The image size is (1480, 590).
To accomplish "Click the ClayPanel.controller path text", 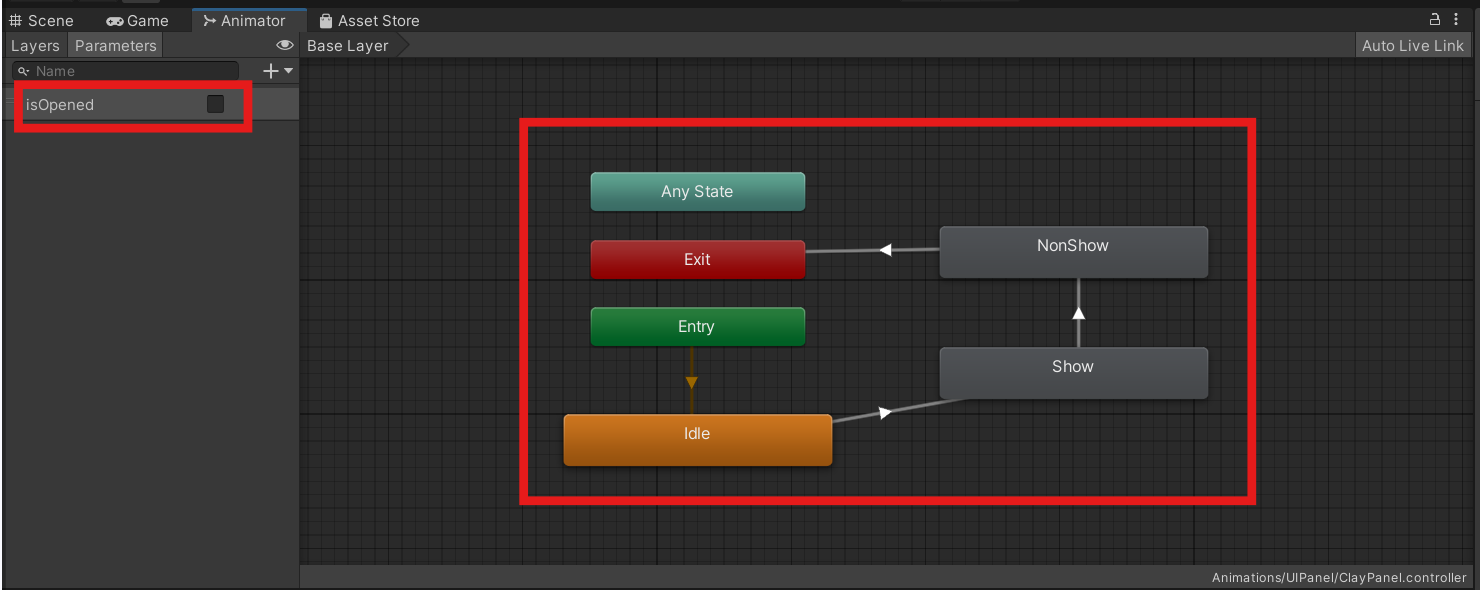I will (1339, 577).
